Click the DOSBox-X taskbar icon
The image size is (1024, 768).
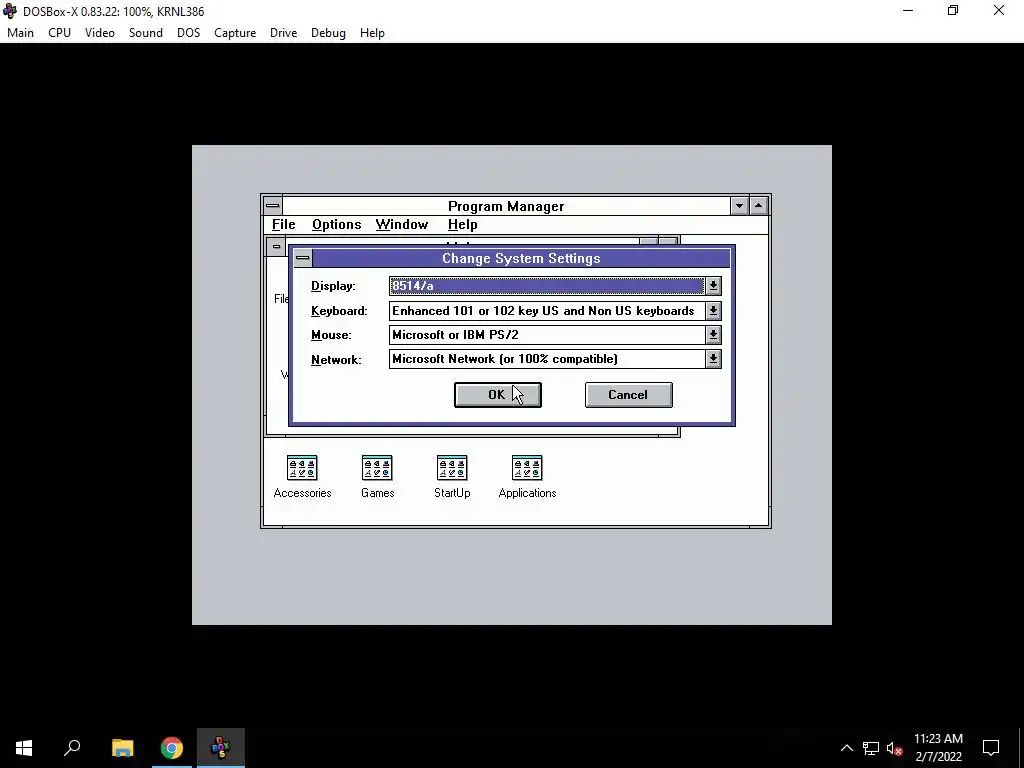coord(221,748)
